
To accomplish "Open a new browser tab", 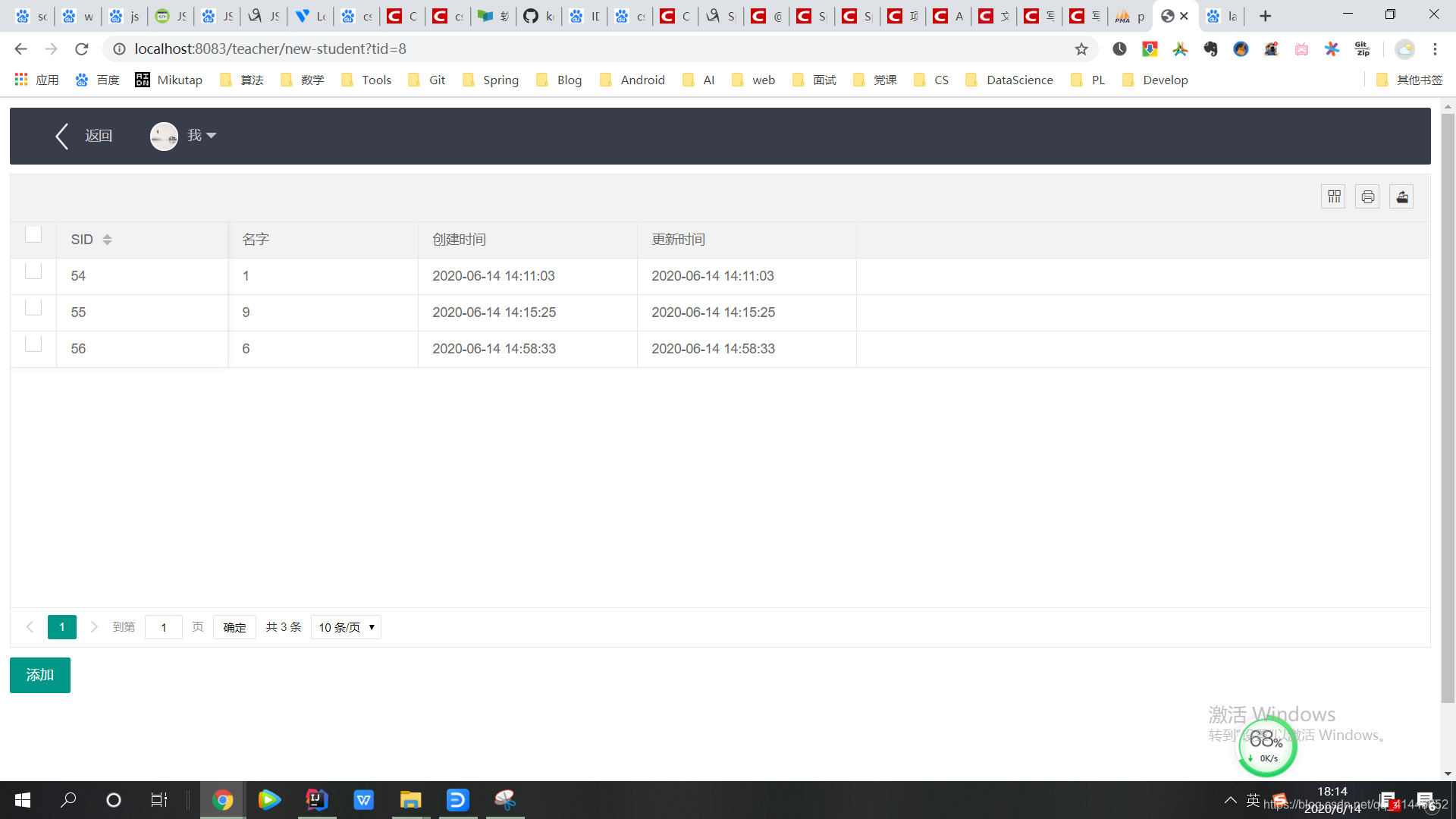I will pos(1265,16).
